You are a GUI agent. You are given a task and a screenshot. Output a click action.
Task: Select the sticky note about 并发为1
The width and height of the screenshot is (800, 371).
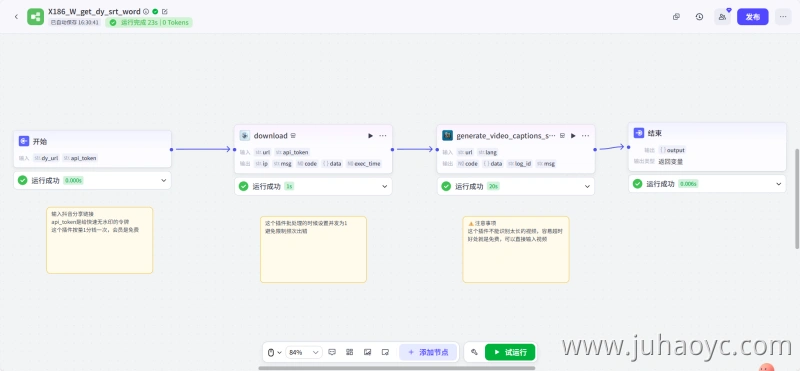(313, 250)
